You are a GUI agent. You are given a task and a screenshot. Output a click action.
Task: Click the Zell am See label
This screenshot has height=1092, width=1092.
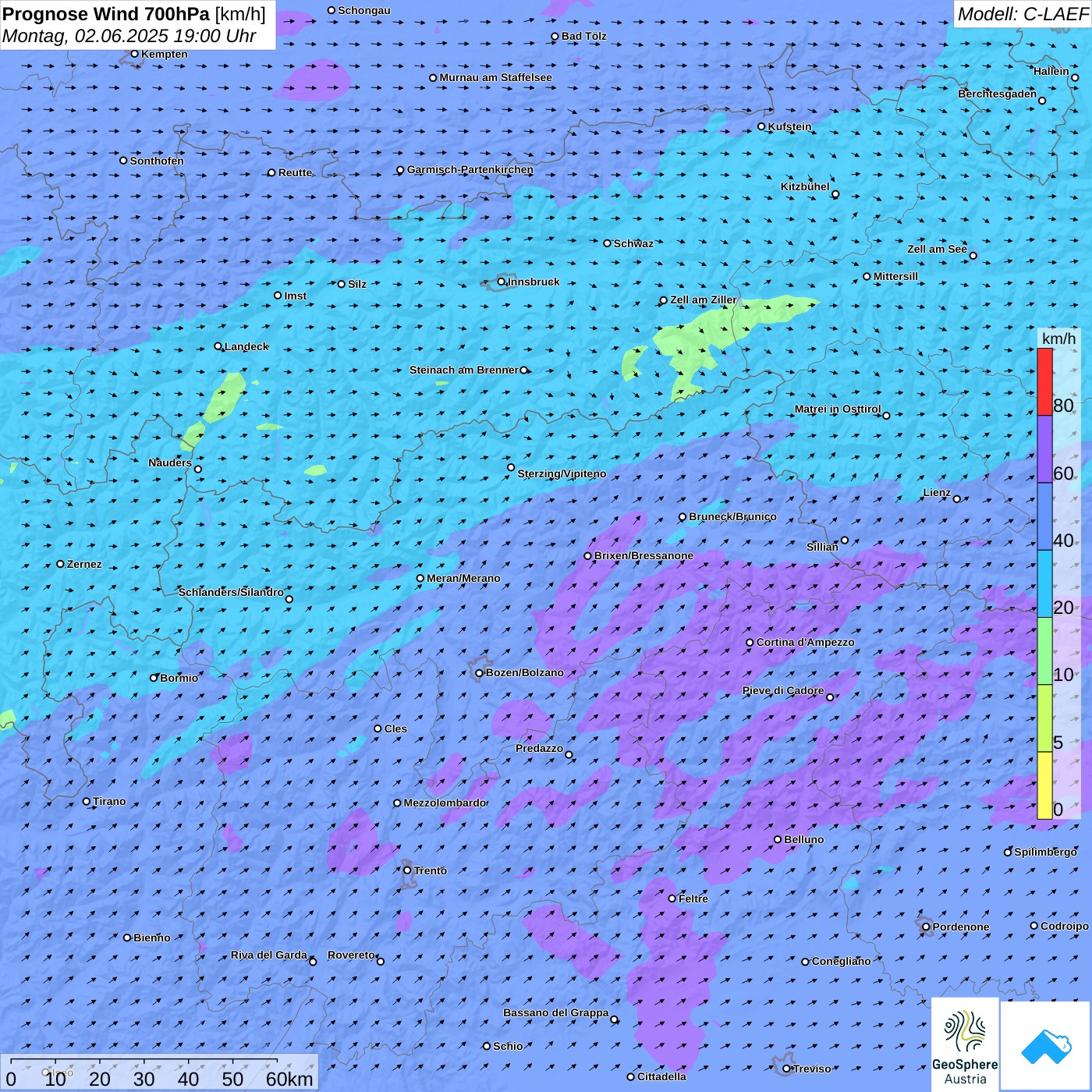point(937,249)
